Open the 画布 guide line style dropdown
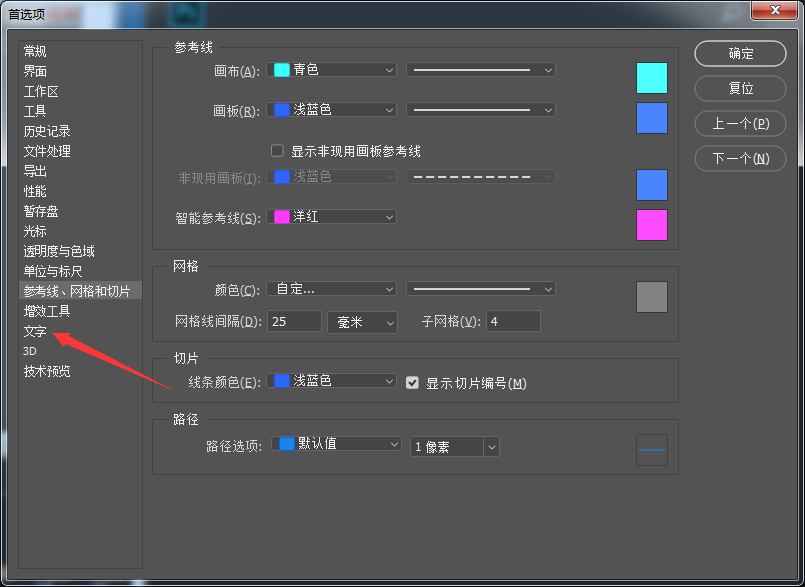 (x=481, y=70)
